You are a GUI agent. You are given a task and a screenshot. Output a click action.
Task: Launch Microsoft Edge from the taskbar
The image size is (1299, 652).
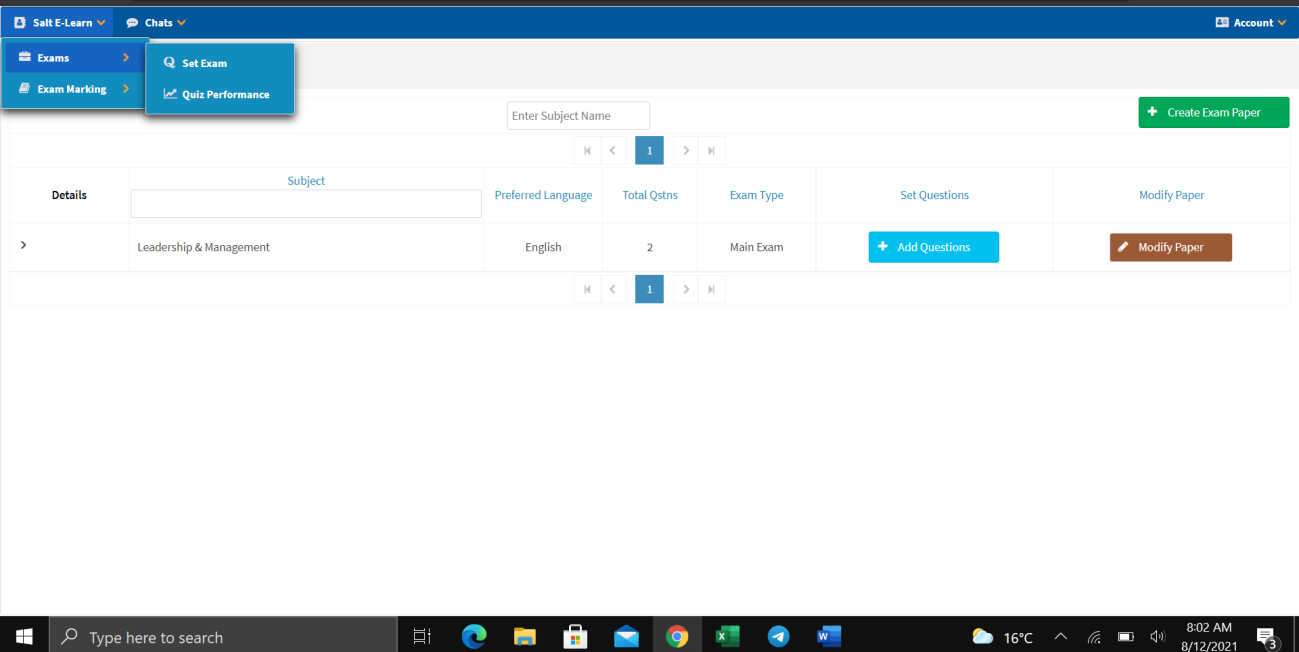tap(474, 636)
